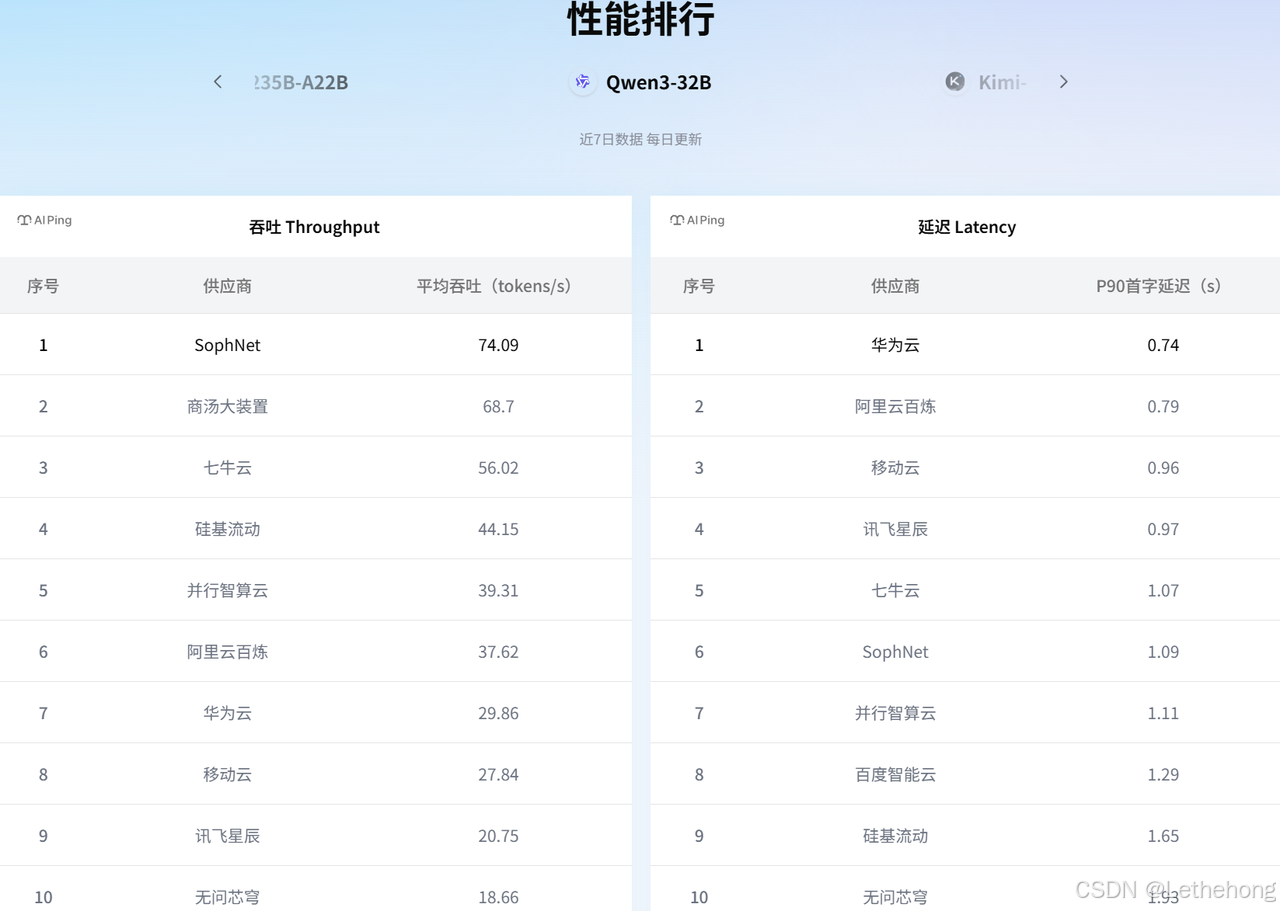This screenshot has height=911, width=1280.
Task: Click the 37.62 throughput value
Action: click(x=498, y=652)
